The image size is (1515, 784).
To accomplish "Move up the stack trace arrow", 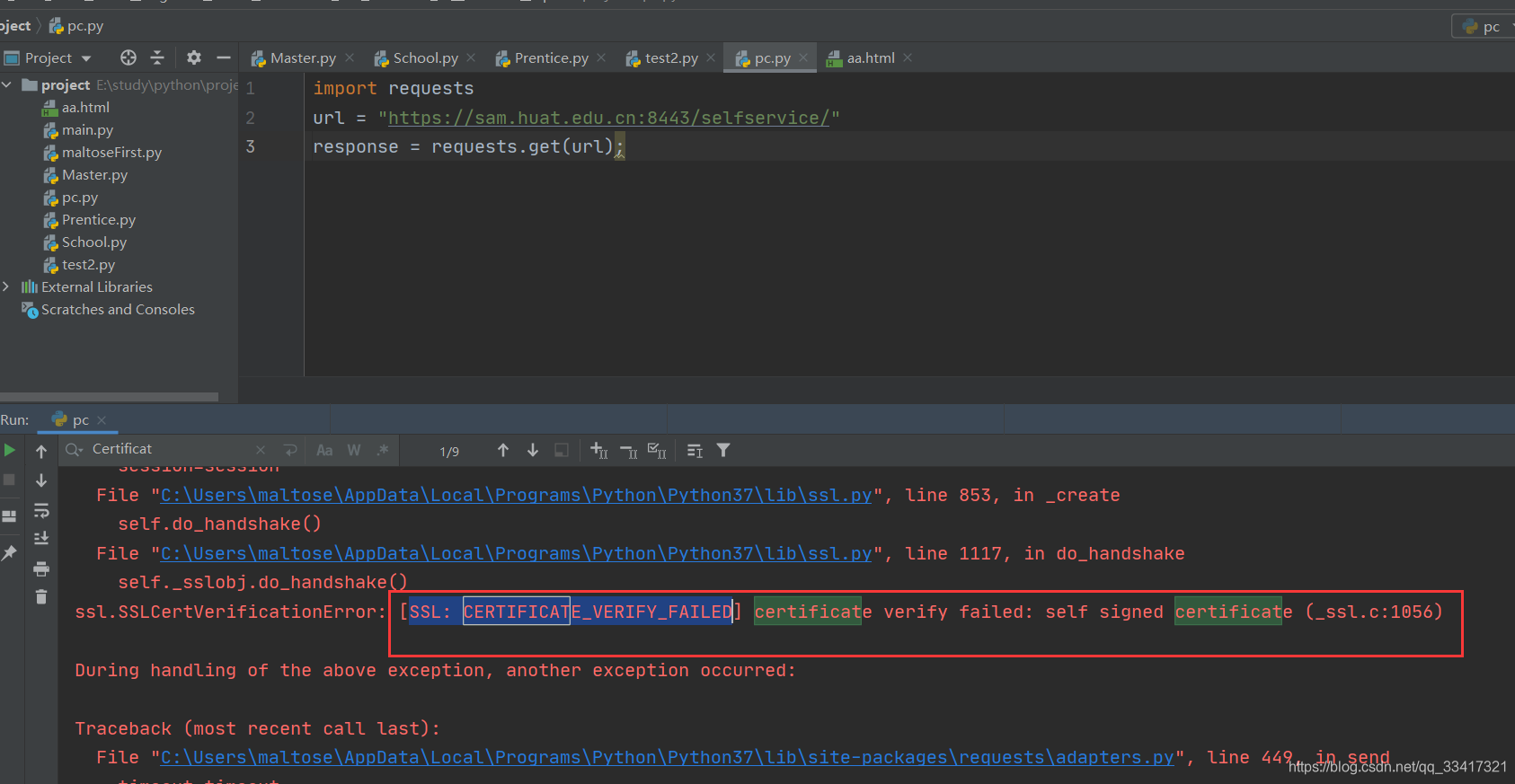I will point(41,451).
